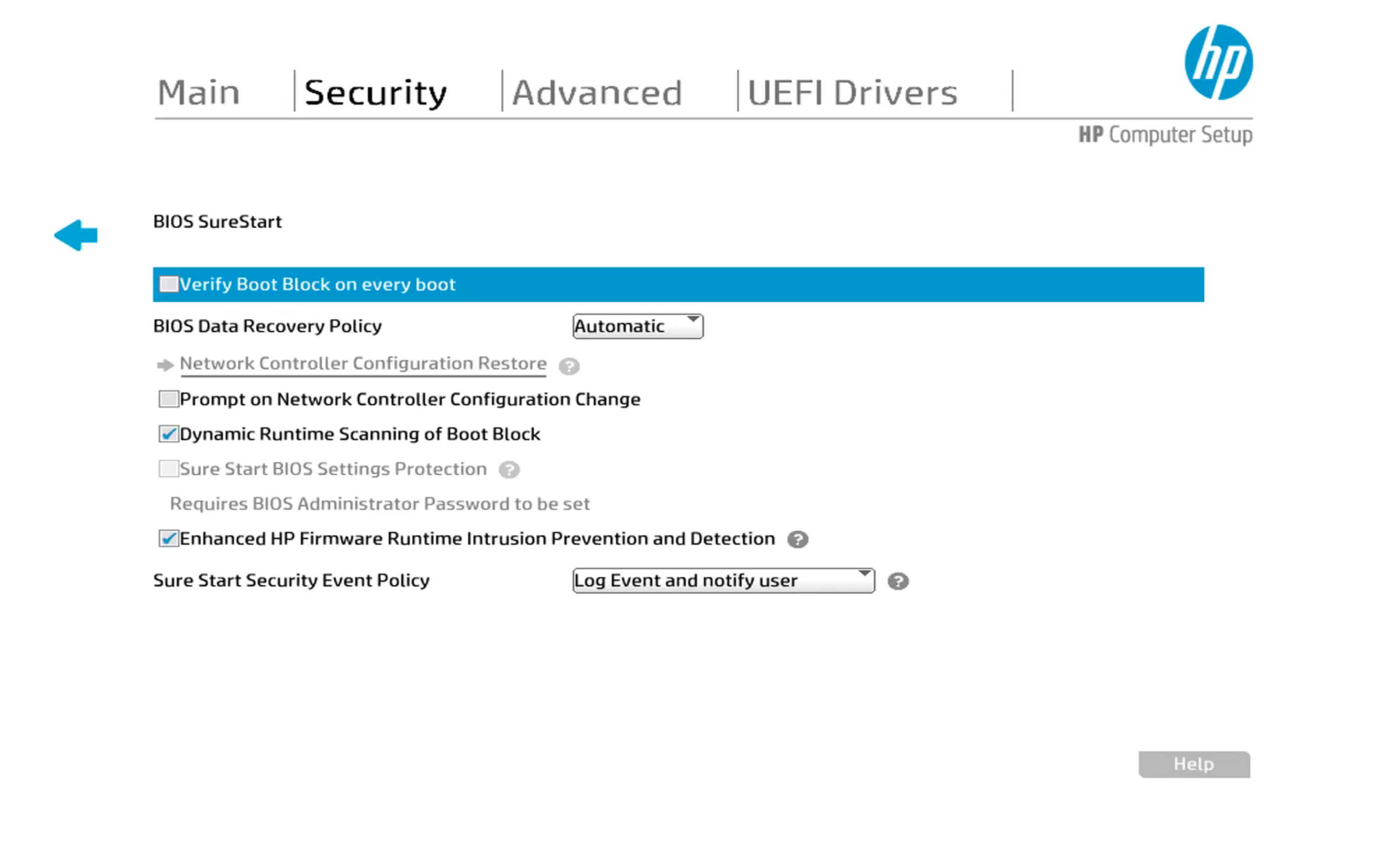The width and height of the screenshot is (1400, 865).
Task: Enable Verify Boot Block on every boot
Action: (x=169, y=284)
